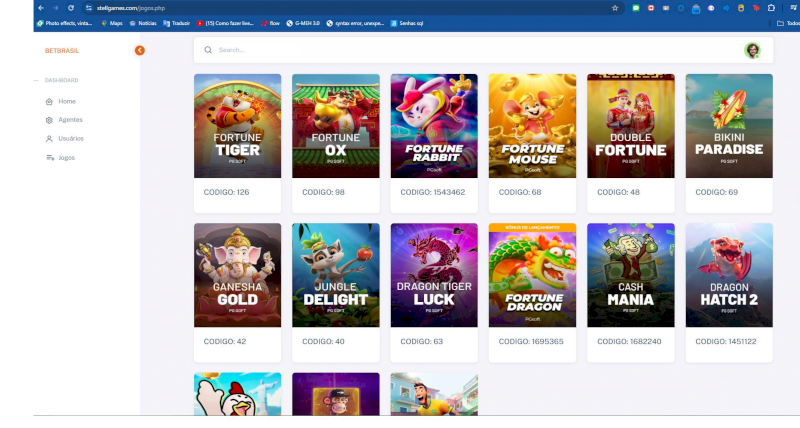This screenshot has height=428, width=800.
Task: Open the Senhas sql bookmark
Action: pos(407,23)
